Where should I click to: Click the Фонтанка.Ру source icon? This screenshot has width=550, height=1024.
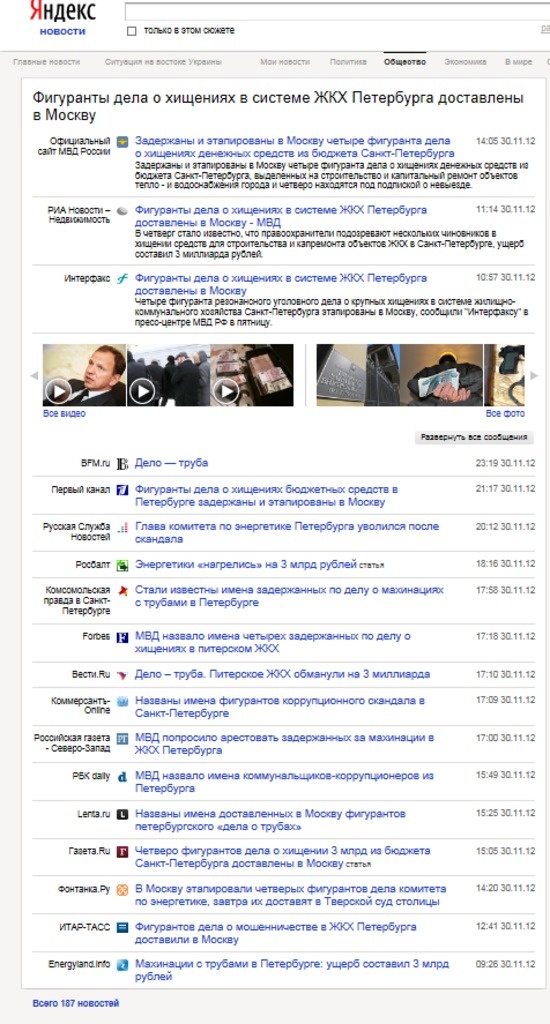(x=122, y=889)
